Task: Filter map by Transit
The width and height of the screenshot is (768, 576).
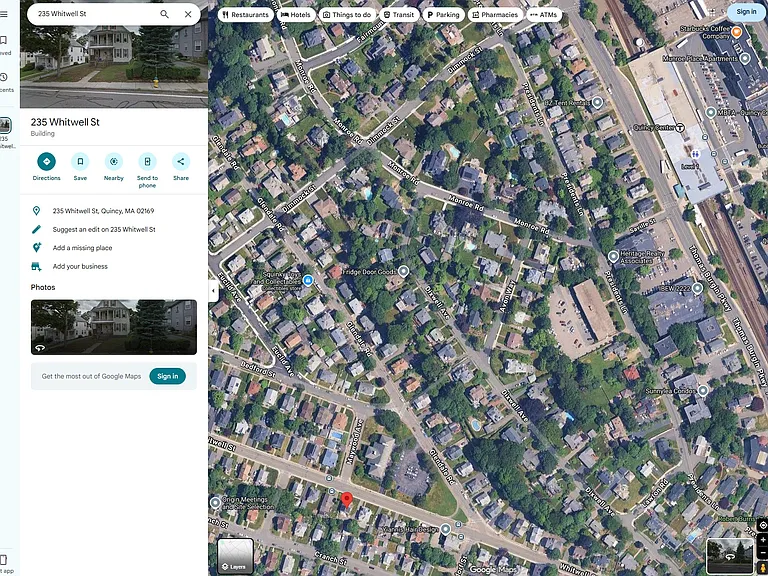Action: tap(399, 15)
